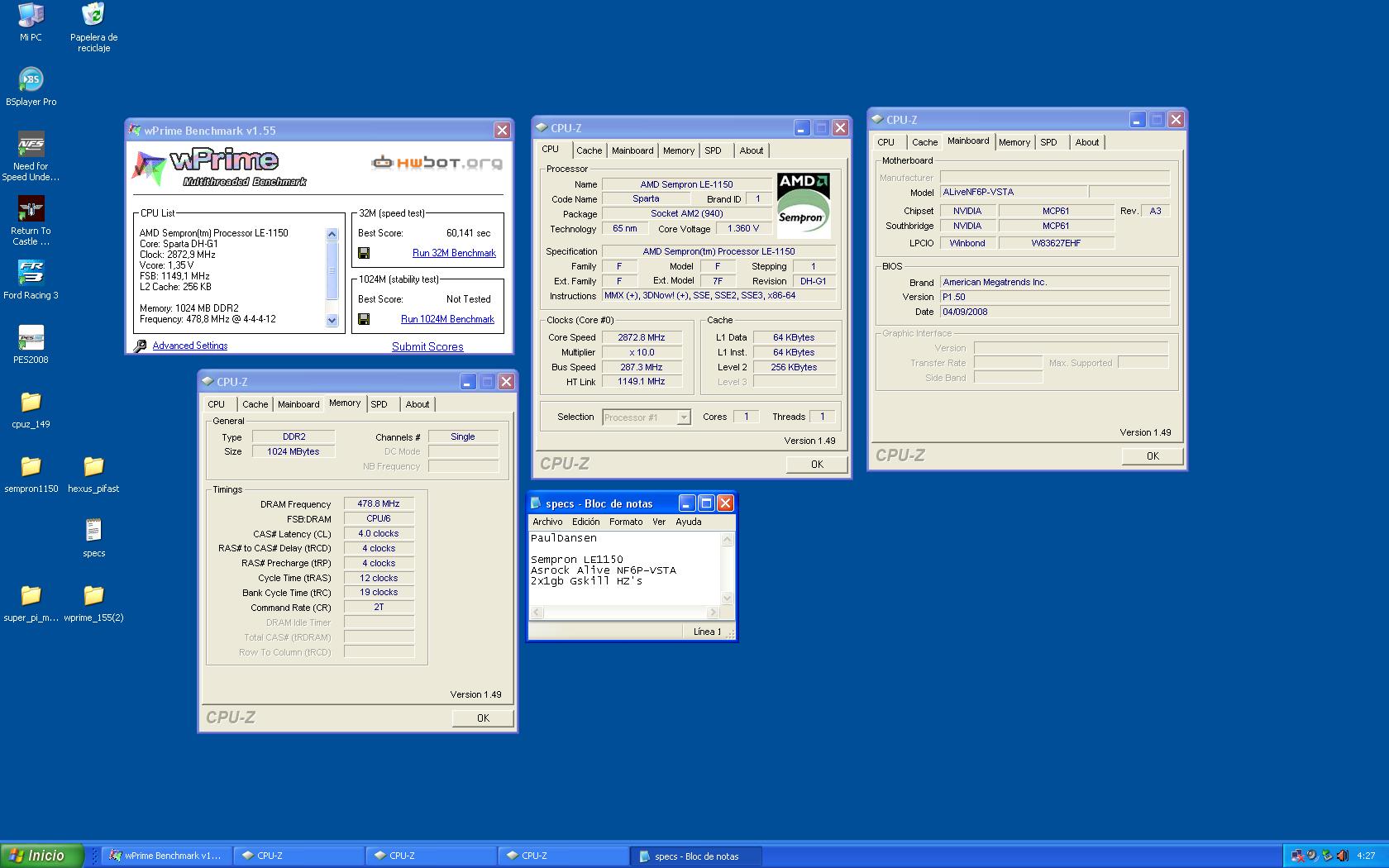The height and width of the screenshot is (868, 1389).
Task: Click Notepad horizontal scrollbar left arrow
Action: pyautogui.click(x=537, y=613)
